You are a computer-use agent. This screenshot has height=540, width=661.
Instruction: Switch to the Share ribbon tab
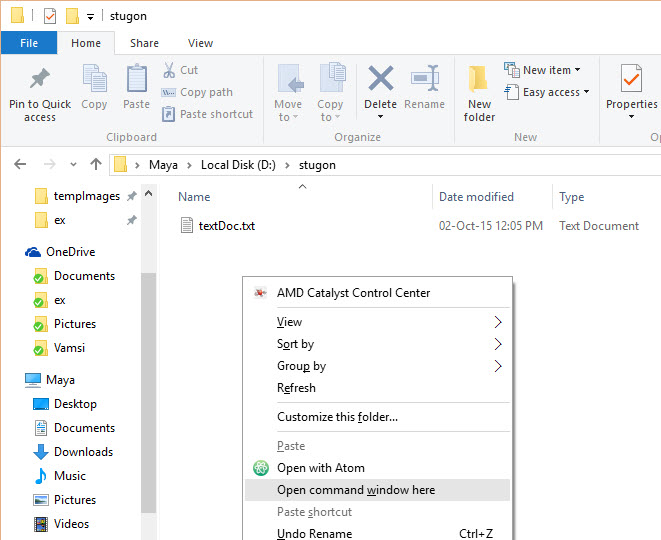[x=144, y=43]
